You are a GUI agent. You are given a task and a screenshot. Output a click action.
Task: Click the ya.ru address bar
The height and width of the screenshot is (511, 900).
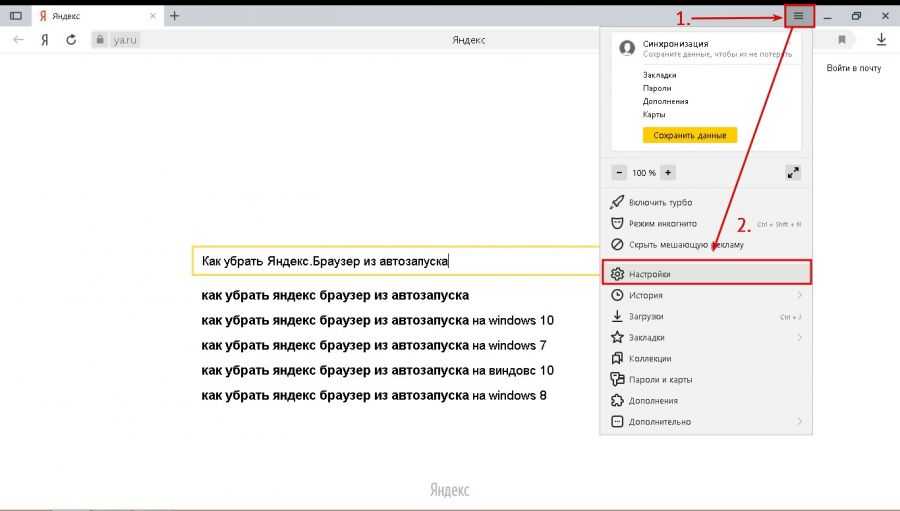[x=125, y=40]
